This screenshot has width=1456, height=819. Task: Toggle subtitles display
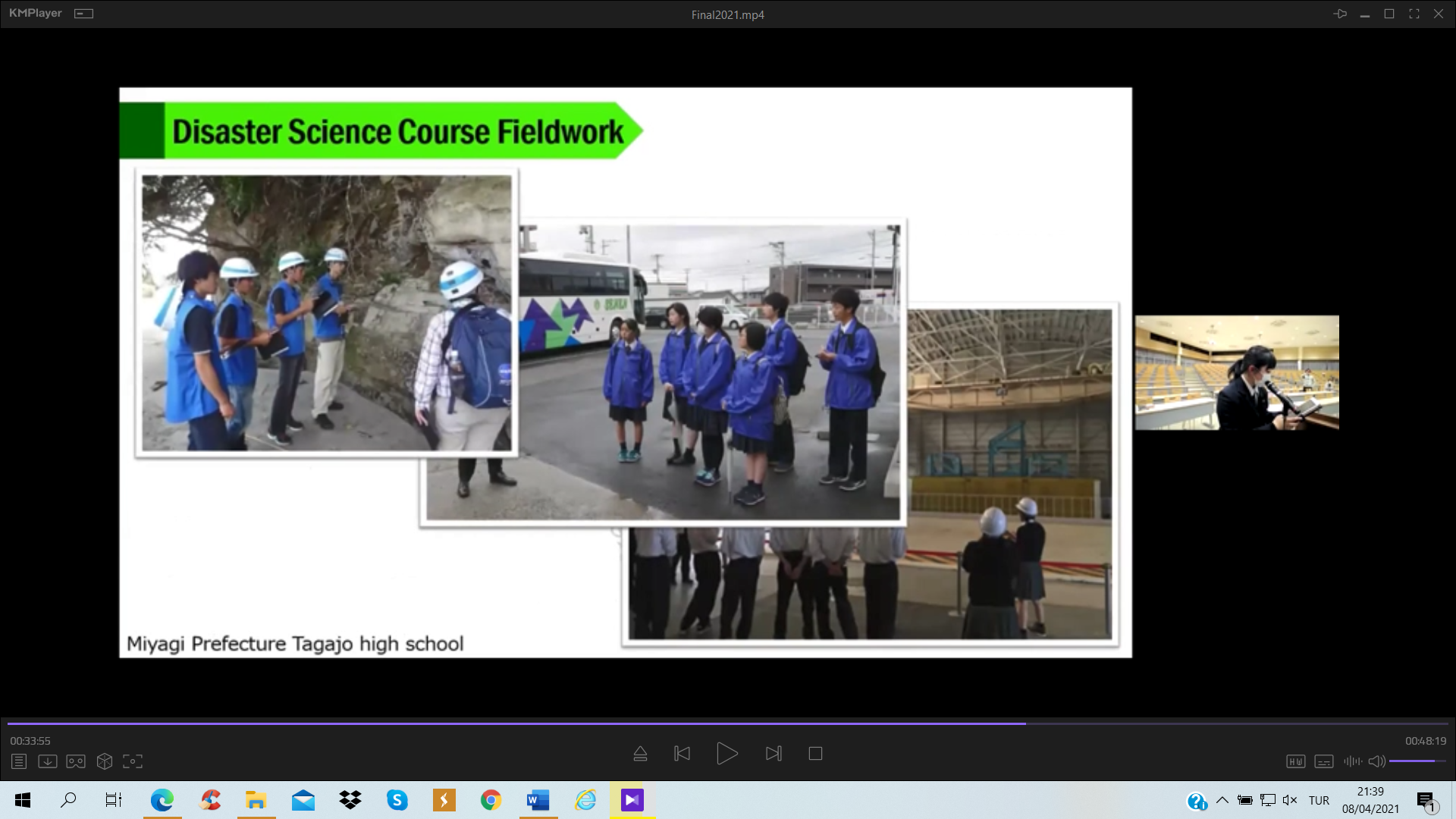point(1324,761)
